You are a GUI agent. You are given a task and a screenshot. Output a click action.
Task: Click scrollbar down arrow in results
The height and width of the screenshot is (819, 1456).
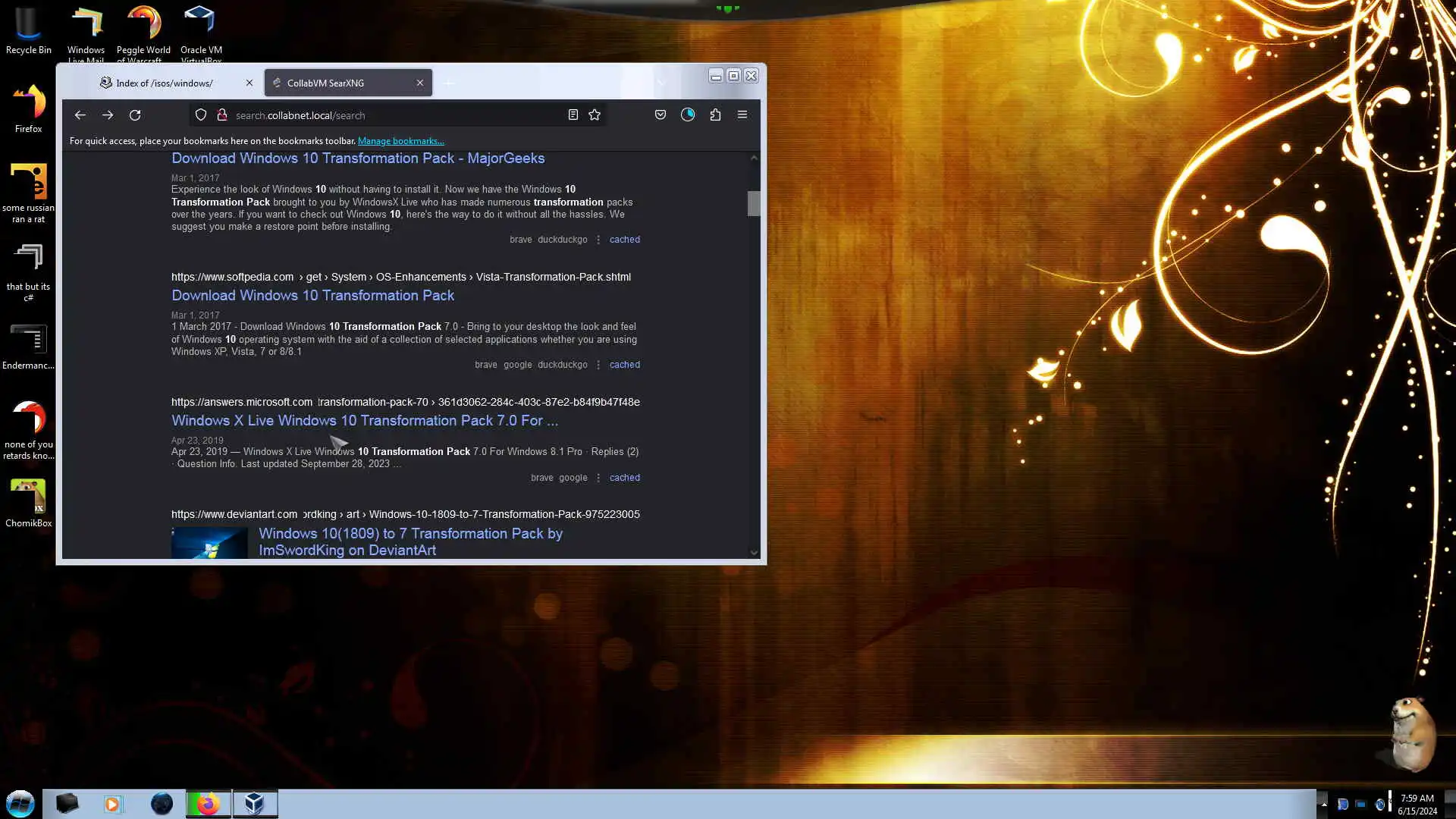[754, 553]
